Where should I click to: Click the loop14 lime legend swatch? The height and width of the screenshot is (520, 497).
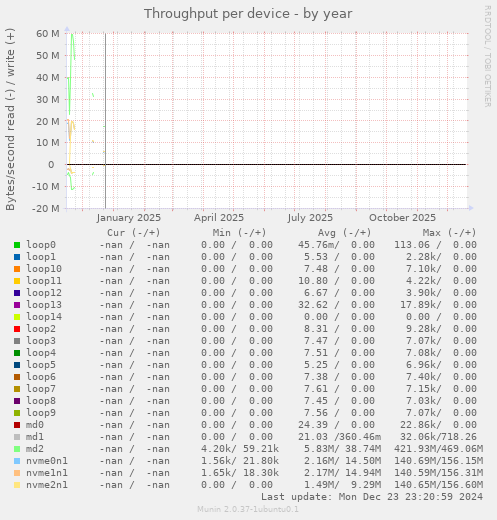17,317
